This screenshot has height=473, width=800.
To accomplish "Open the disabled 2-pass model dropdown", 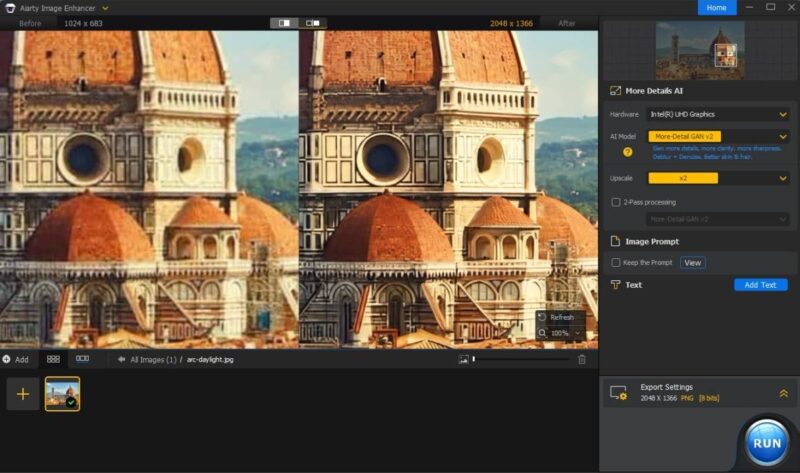I will [x=717, y=219].
